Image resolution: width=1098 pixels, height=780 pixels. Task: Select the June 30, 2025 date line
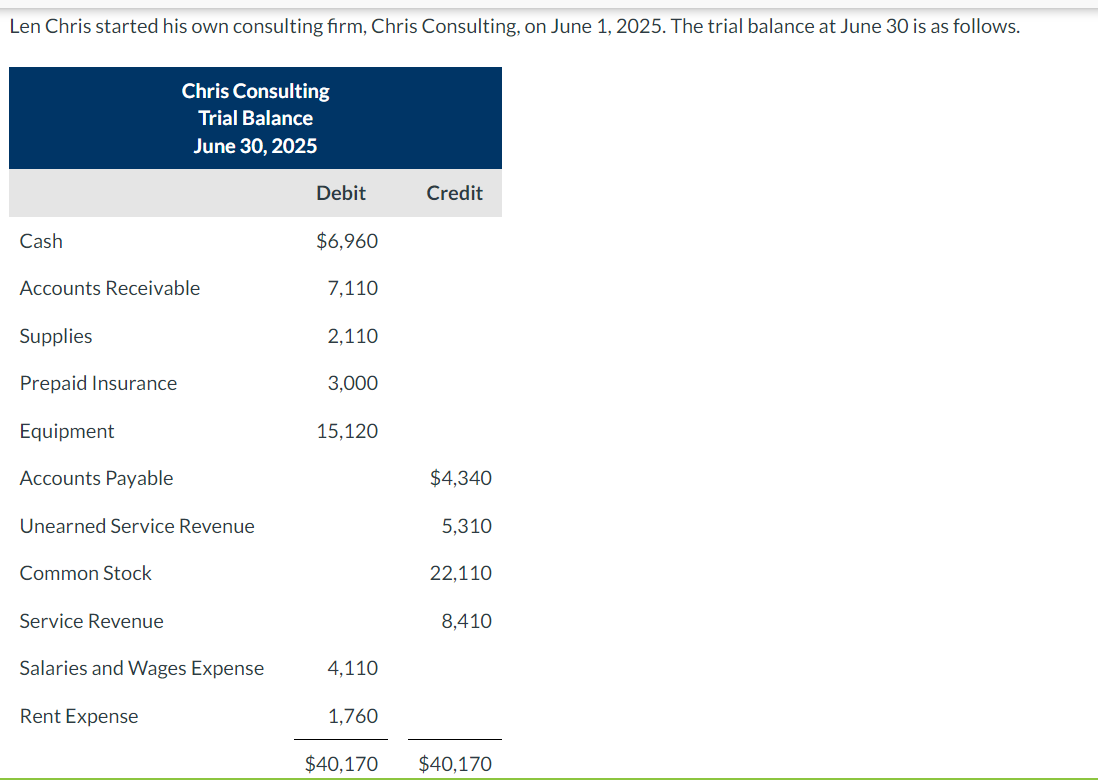click(x=255, y=145)
